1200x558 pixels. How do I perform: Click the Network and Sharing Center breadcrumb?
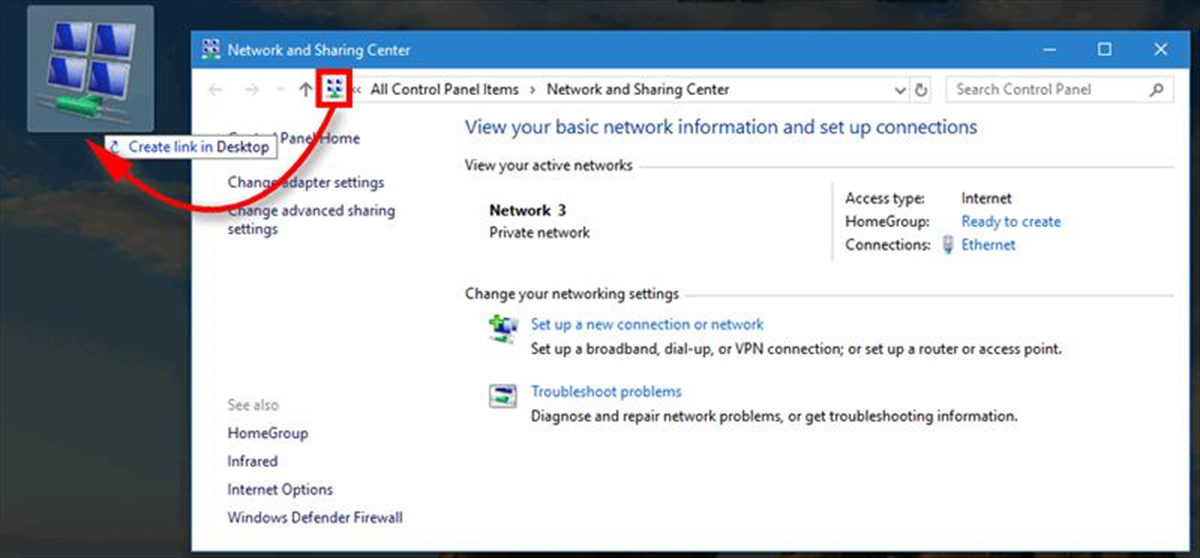(638, 89)
